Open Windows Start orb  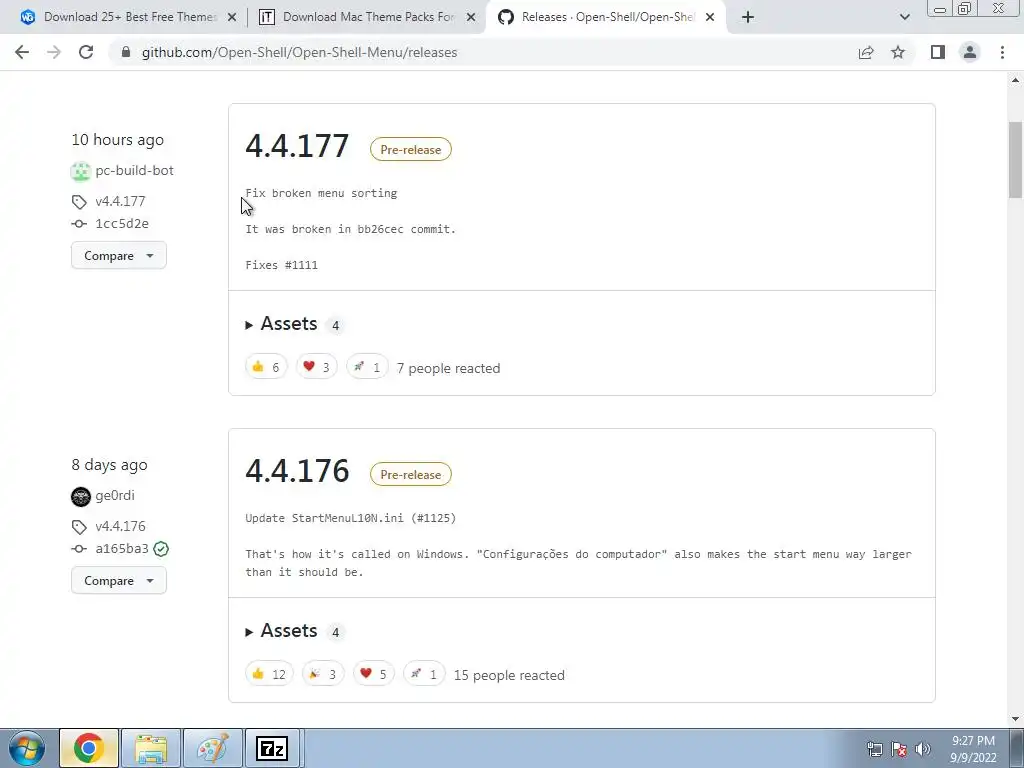[x=27, y=748]
